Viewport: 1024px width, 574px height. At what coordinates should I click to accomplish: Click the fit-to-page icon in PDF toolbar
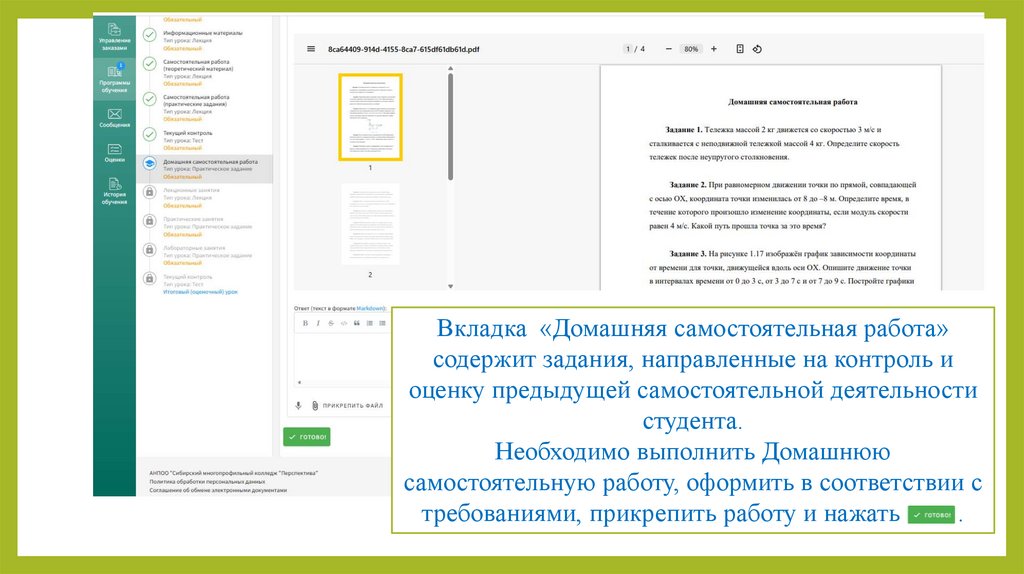click(740, 49)
